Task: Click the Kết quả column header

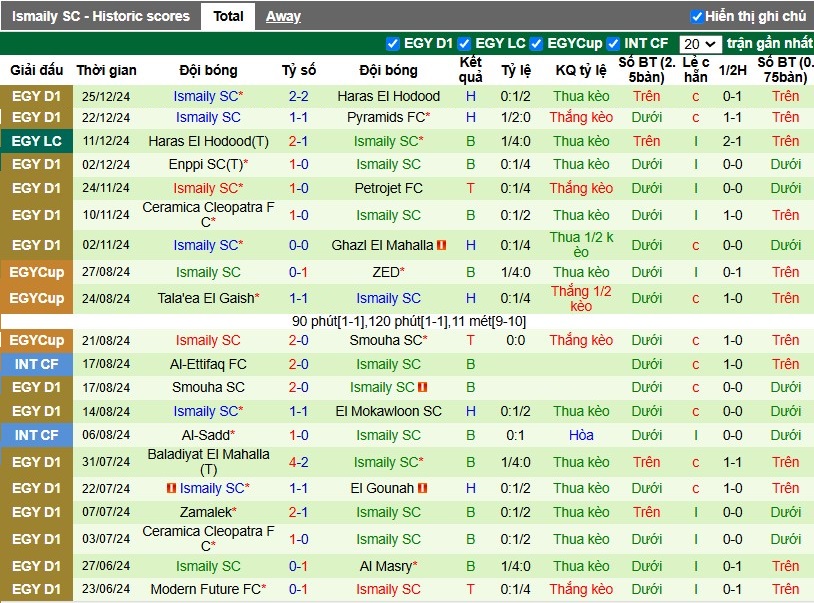Action: tap(470, 70)
